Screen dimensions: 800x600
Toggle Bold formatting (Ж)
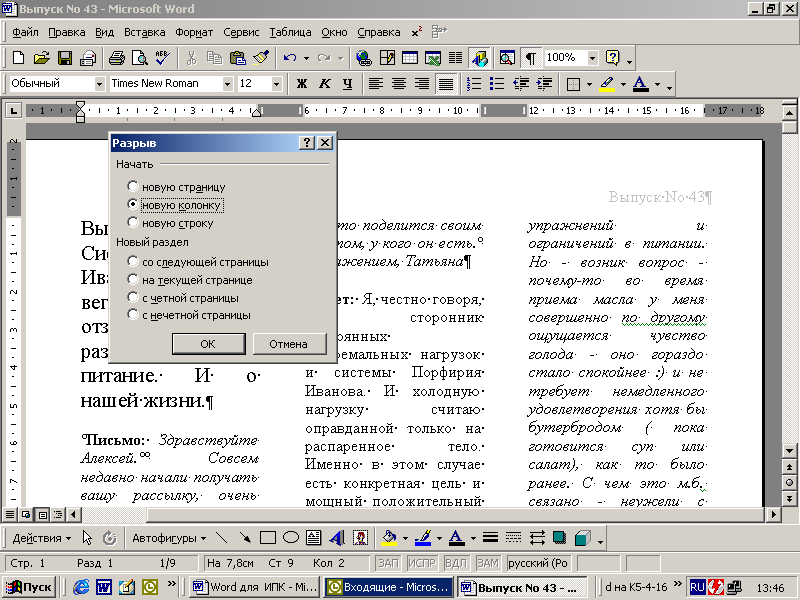(302, 84)
